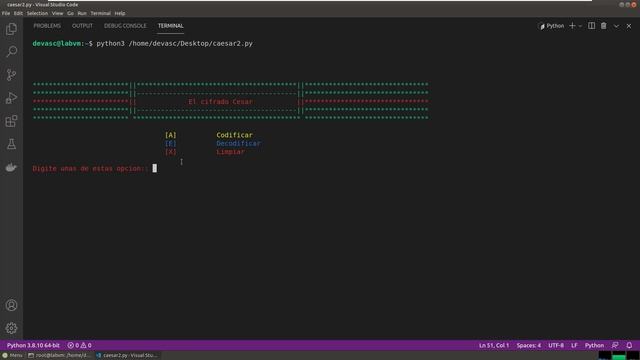
Task: Change indentation via Spaces: 4
Action: (x=529, y=345)
